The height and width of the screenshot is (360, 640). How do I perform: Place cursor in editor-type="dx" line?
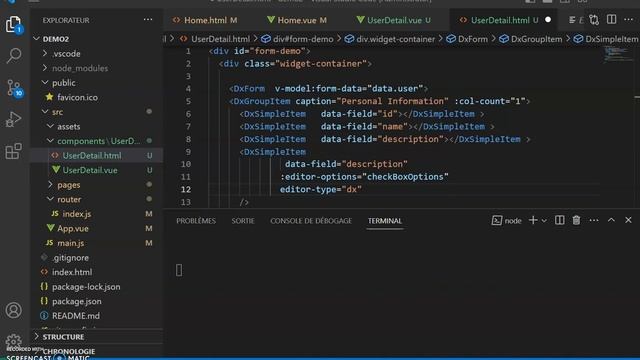tap(320, 189)
